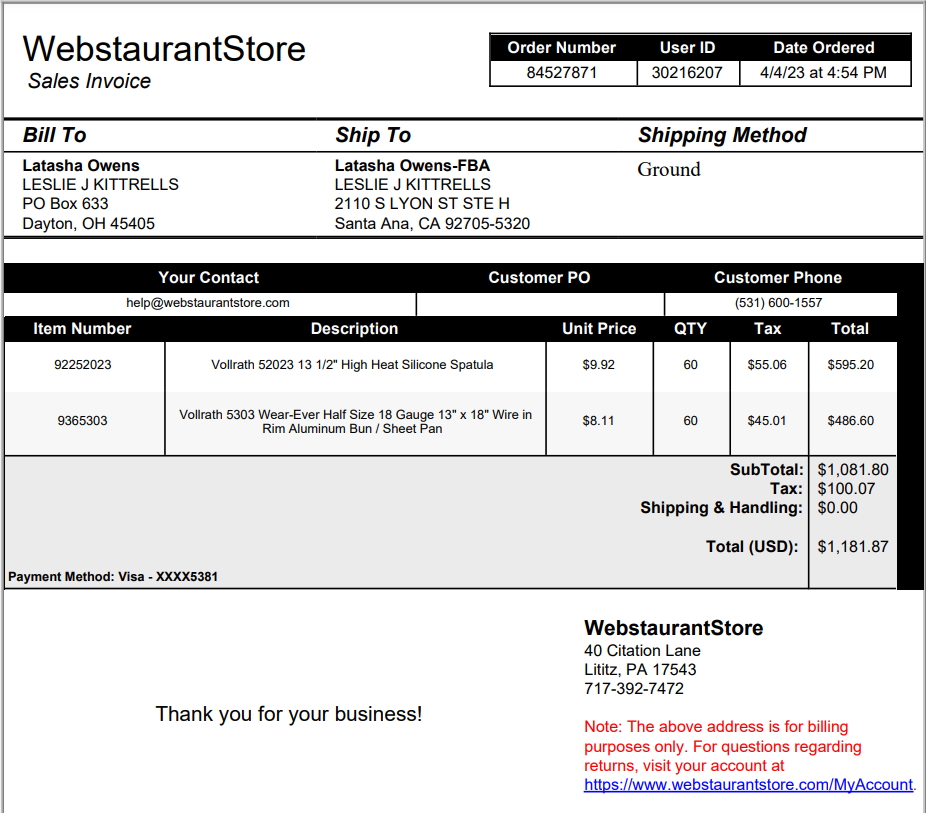The width and height of the screenshot is (926, 813).
Task: Select phone number 717-392-7472
Action: point(634,688)
